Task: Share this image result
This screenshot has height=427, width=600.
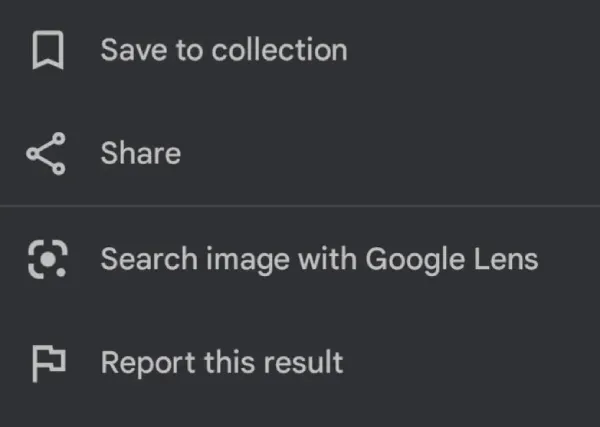Action: pos(140,154)
